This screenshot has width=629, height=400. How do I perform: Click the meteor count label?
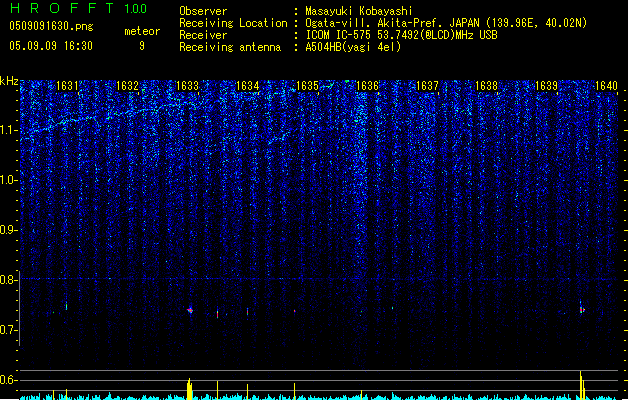142,31
